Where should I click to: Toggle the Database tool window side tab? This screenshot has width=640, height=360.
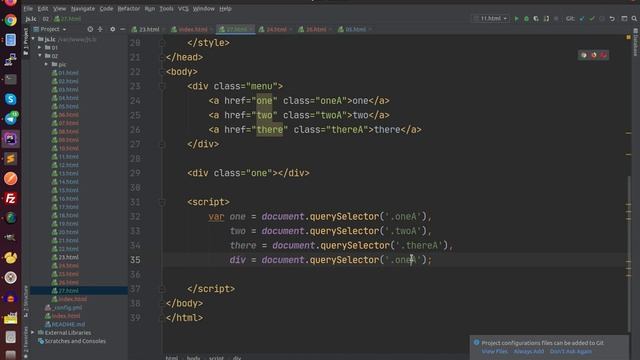tap(636, 42)
